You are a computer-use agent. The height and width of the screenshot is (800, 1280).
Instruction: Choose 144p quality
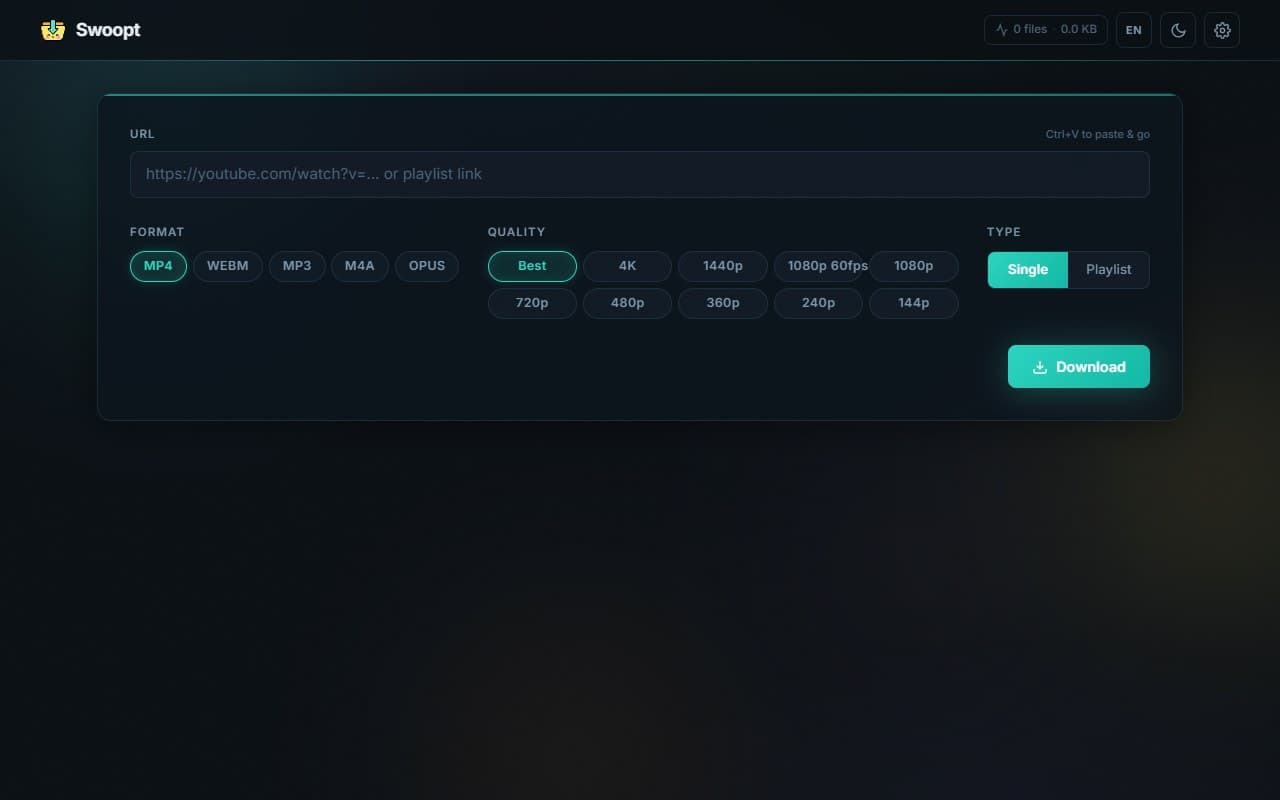click(914, 303)
